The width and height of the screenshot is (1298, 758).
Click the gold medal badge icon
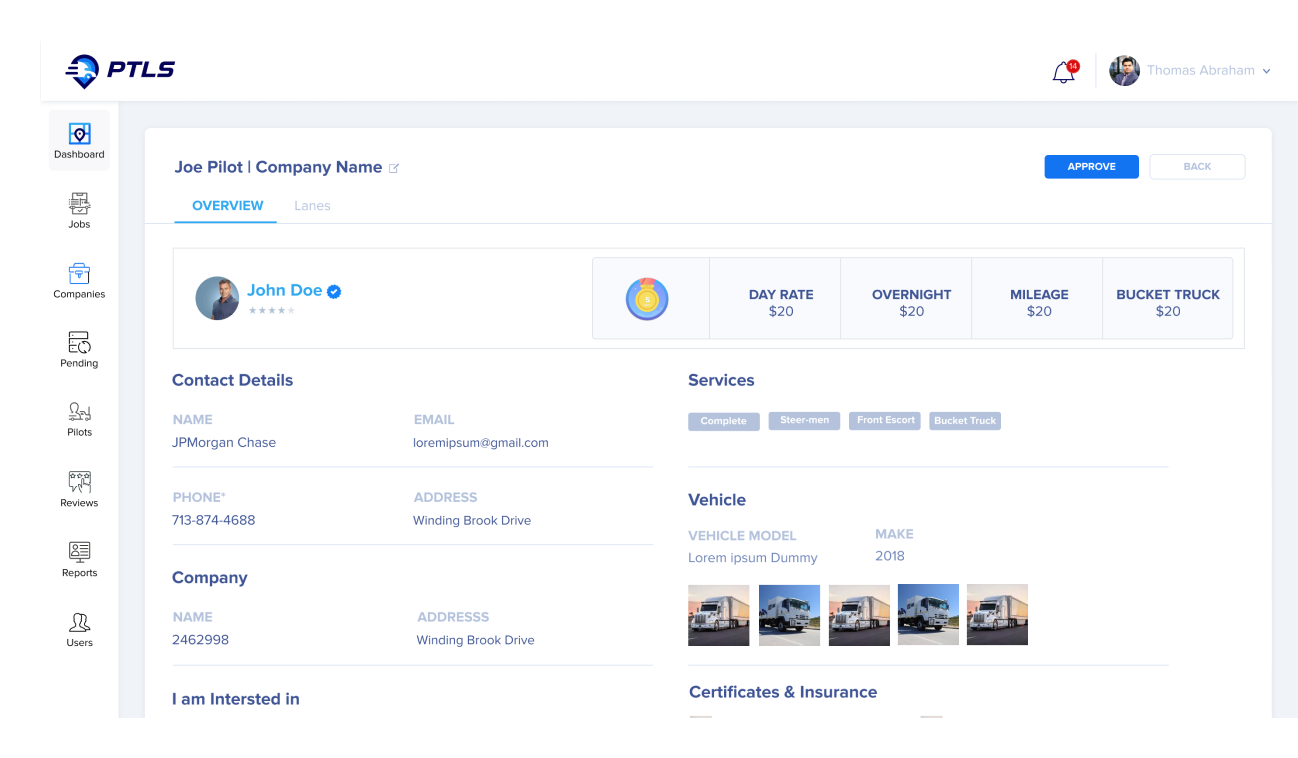[647, 299]
